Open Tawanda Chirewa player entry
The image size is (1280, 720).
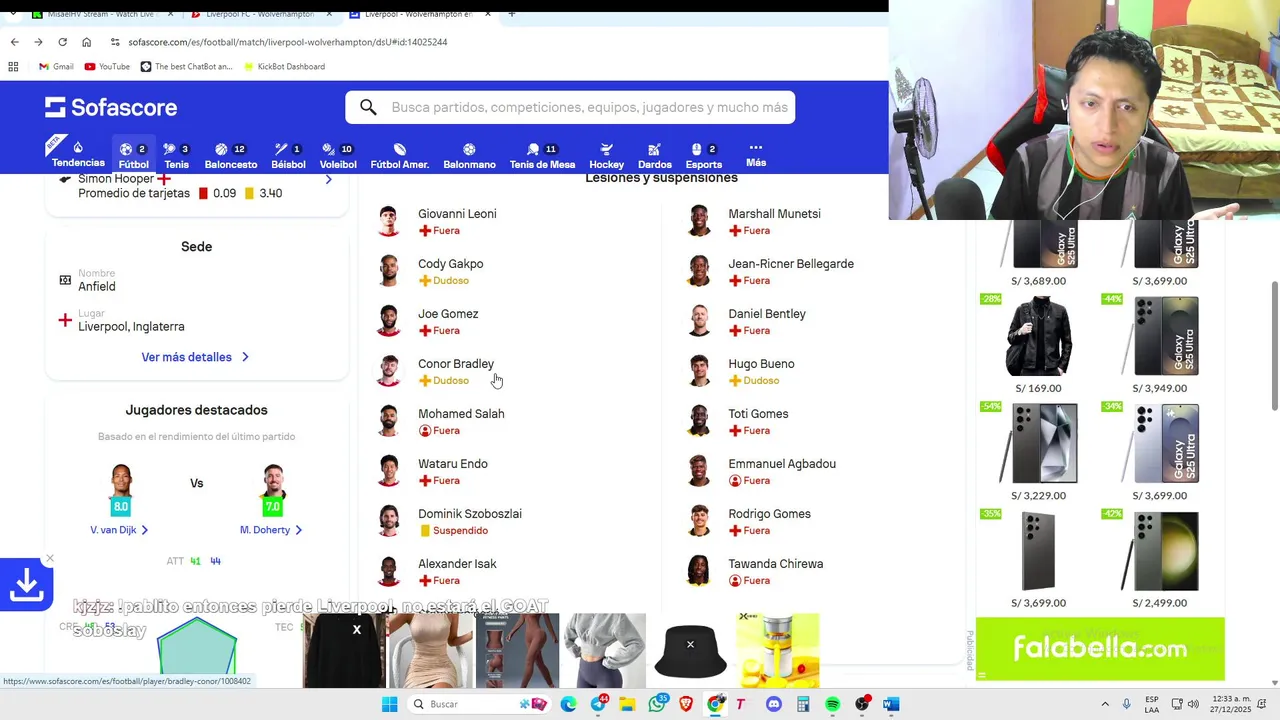point(775,564)
